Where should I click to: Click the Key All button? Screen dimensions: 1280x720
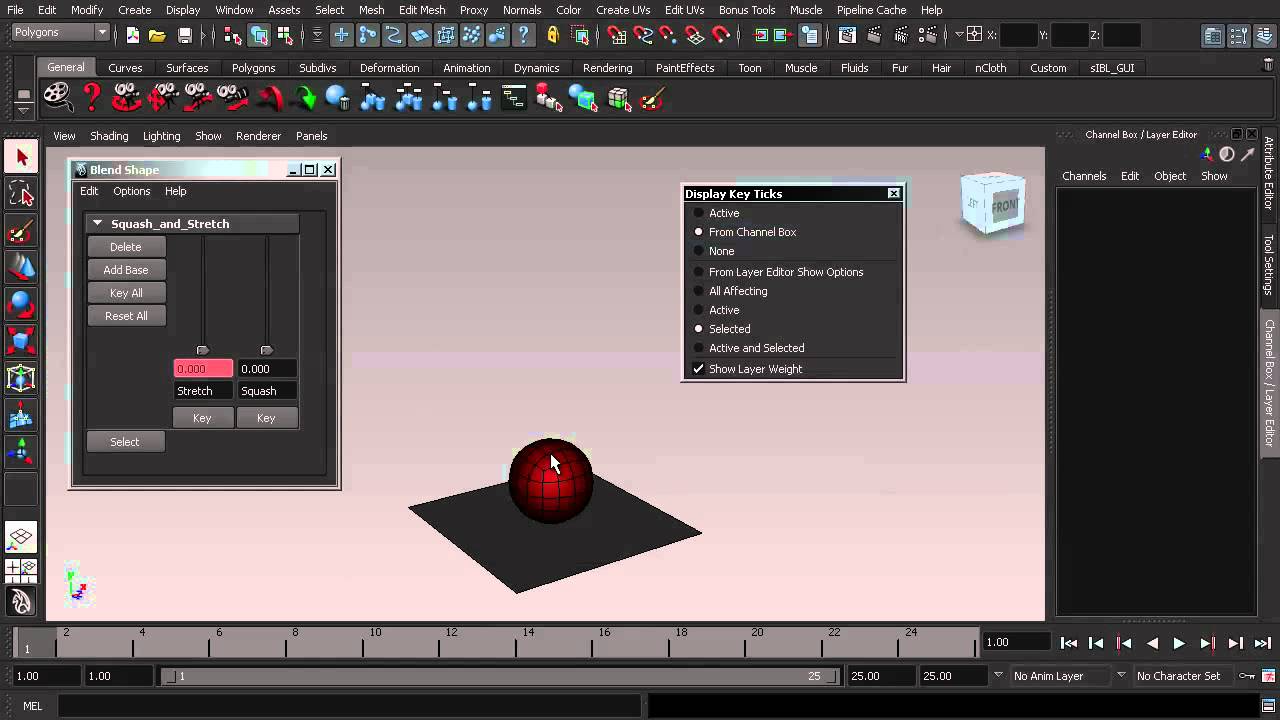click(x=126, y=293)
